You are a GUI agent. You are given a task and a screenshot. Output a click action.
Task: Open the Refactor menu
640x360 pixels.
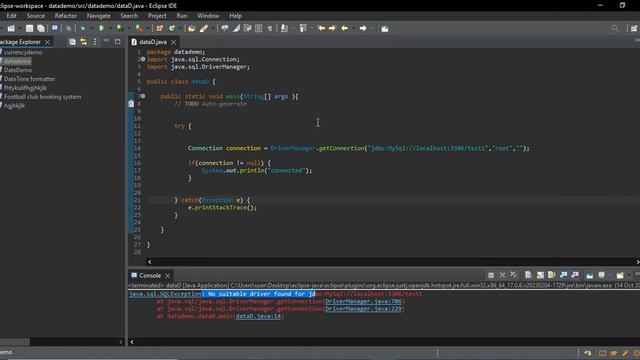tap(66, 16)
